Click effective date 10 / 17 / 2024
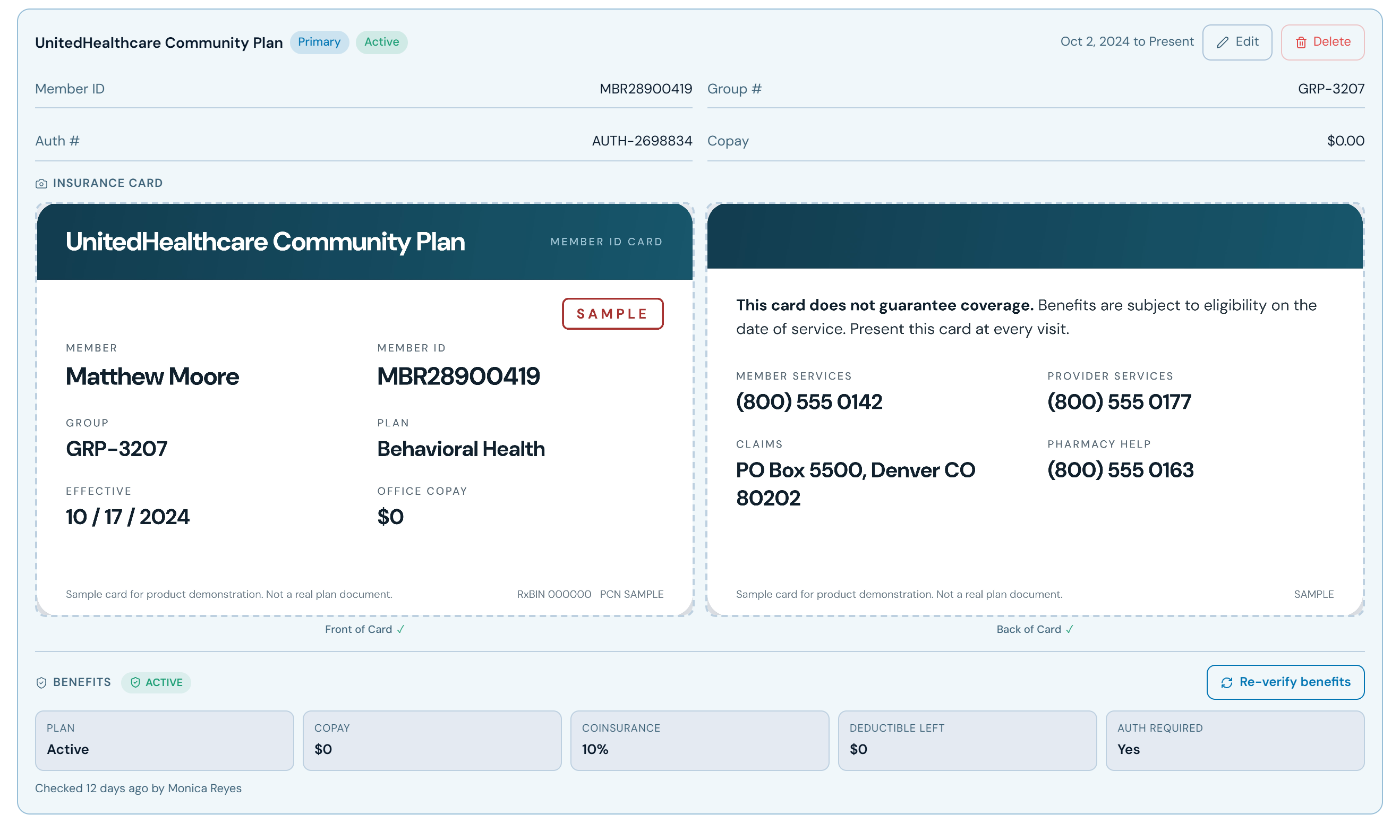This screenshot has height=840, width=1400. pos(127,517)
